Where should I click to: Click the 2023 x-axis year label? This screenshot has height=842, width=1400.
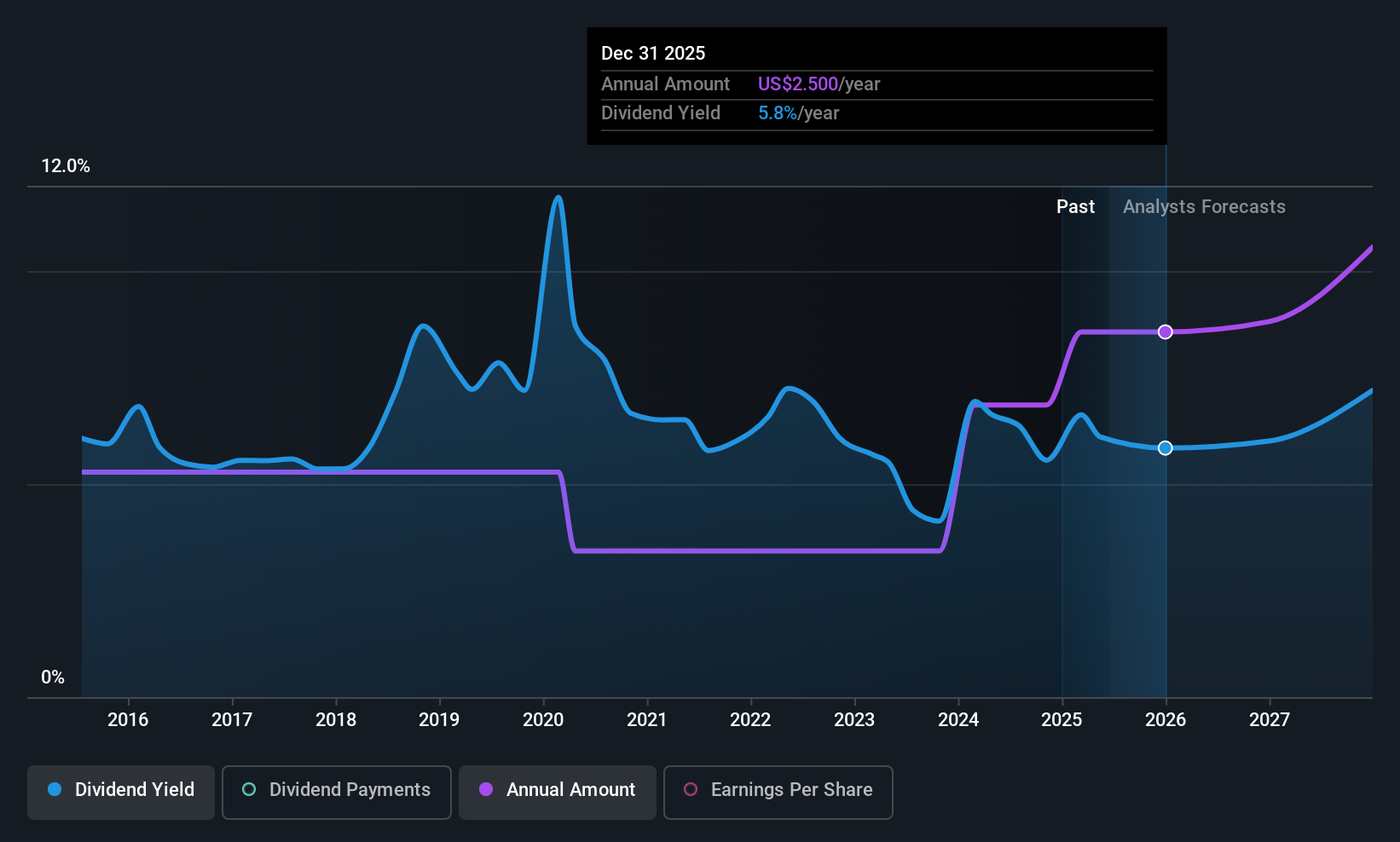click(x=854, y=720)
